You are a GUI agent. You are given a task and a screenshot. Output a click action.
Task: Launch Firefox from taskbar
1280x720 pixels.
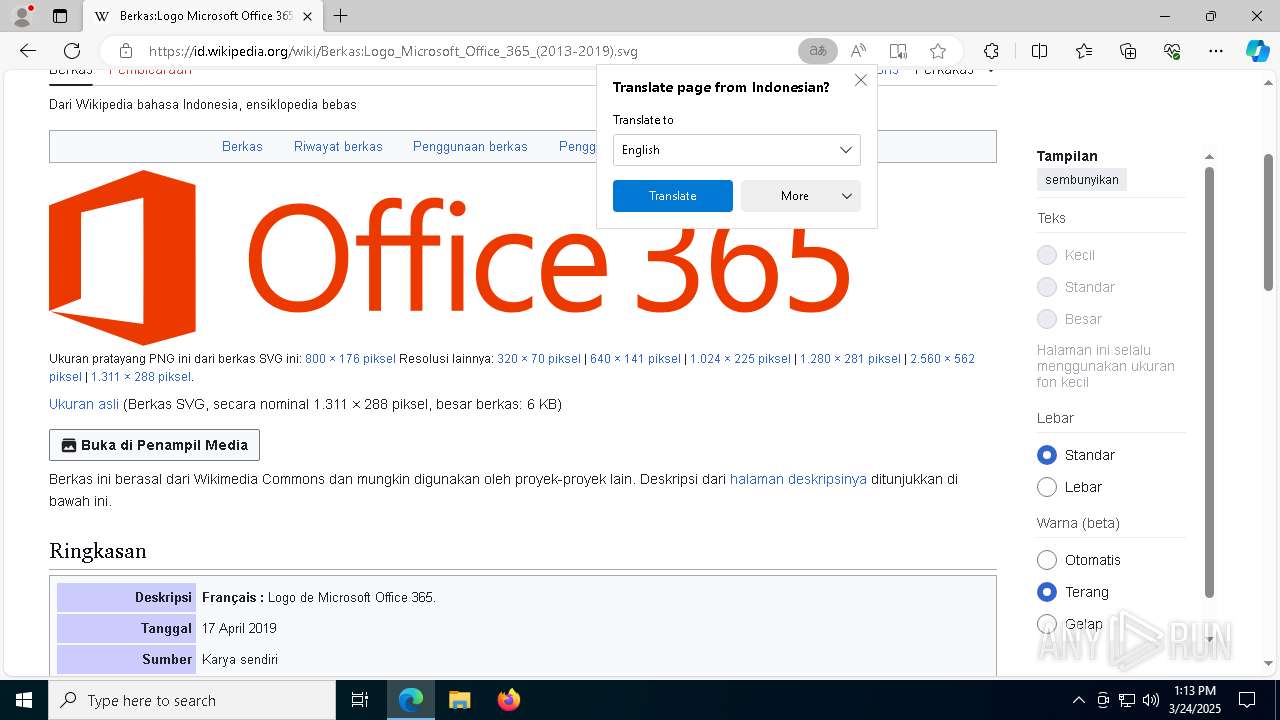pyautogui.click(x=508, y=700)
